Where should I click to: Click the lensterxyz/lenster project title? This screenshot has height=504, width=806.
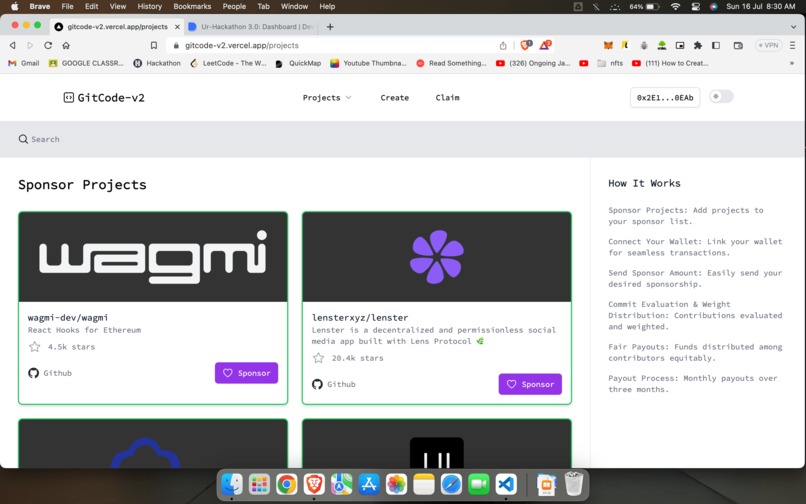(360, 318)
